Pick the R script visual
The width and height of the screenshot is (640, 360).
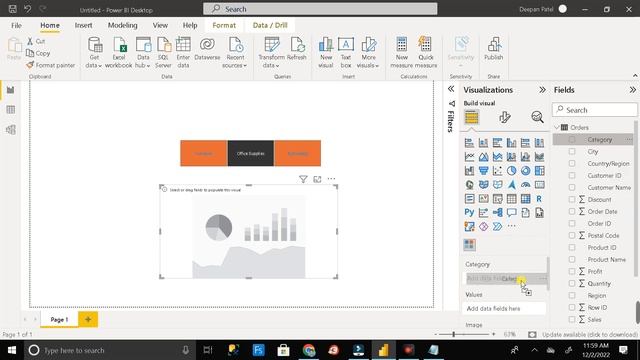540,199
